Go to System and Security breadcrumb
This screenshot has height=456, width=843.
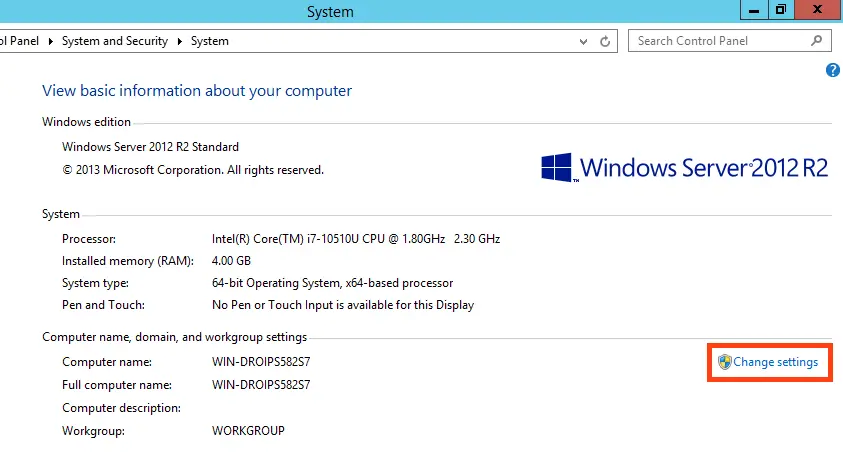[x=115, y=41]
